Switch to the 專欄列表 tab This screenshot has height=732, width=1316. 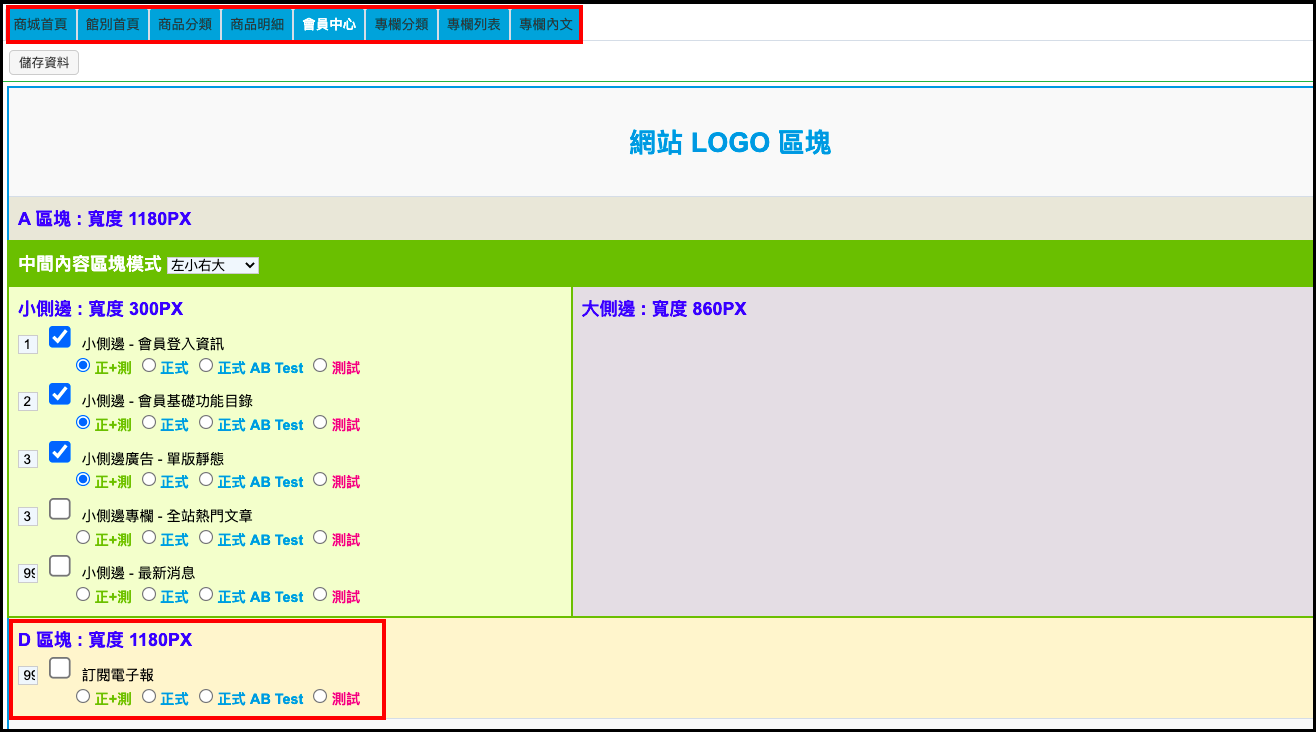474,24
